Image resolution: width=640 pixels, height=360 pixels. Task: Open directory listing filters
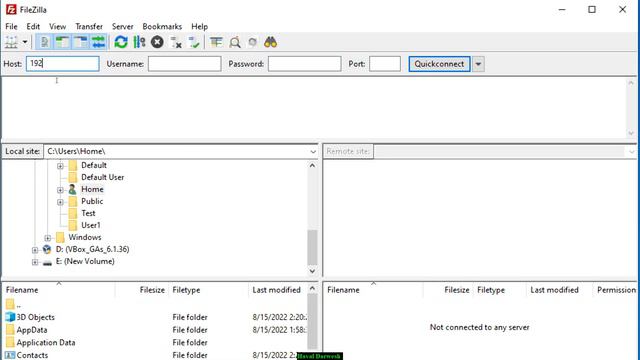(x=216, y=42)
